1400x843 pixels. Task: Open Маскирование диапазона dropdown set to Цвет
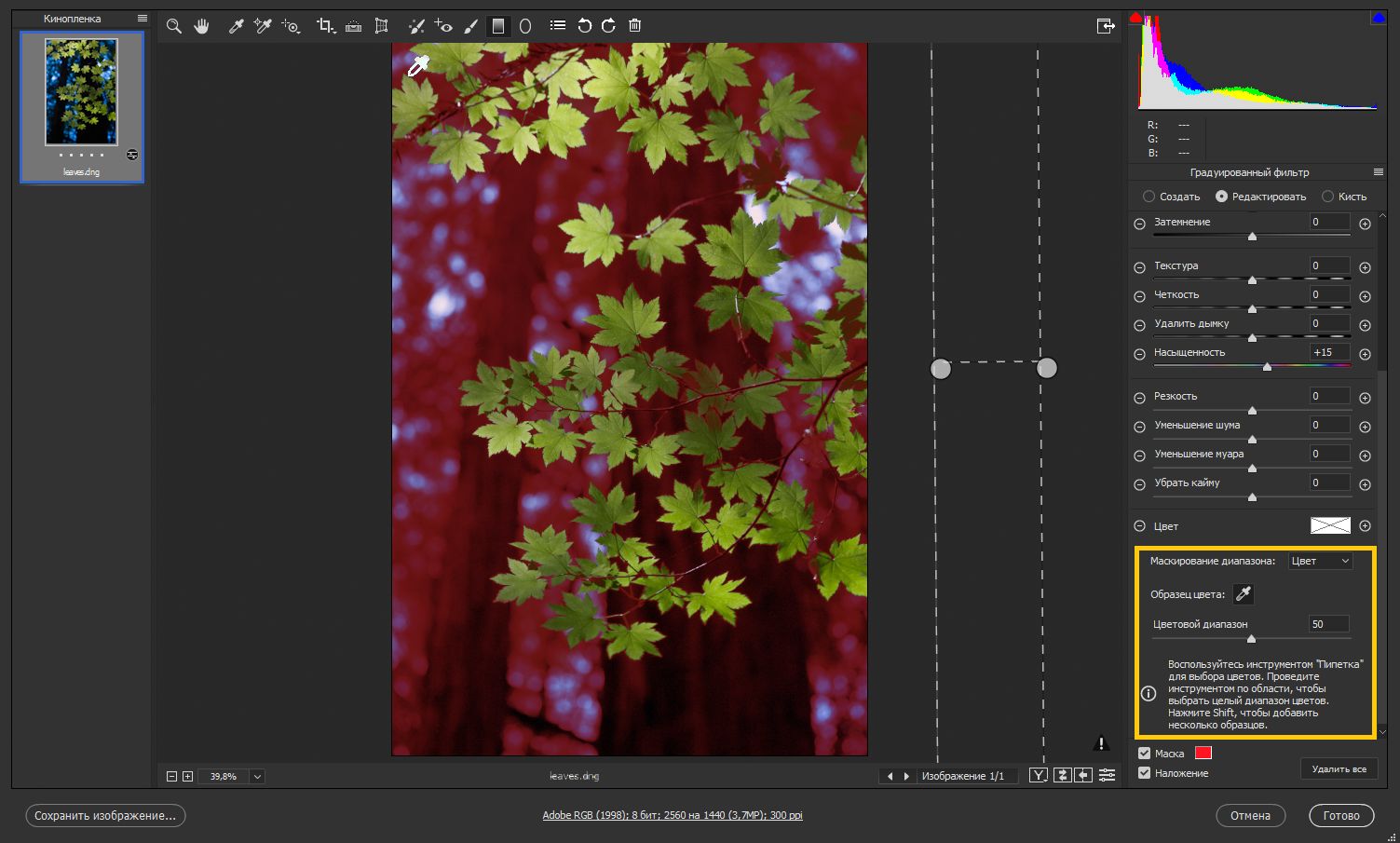pos(1320,561)
